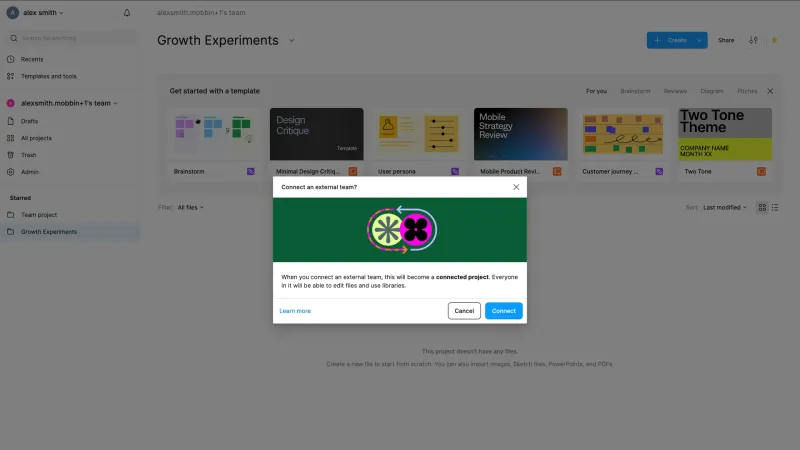Select the Pitches template tab
This screenshot has height=450, width=800.
[747, 91]
